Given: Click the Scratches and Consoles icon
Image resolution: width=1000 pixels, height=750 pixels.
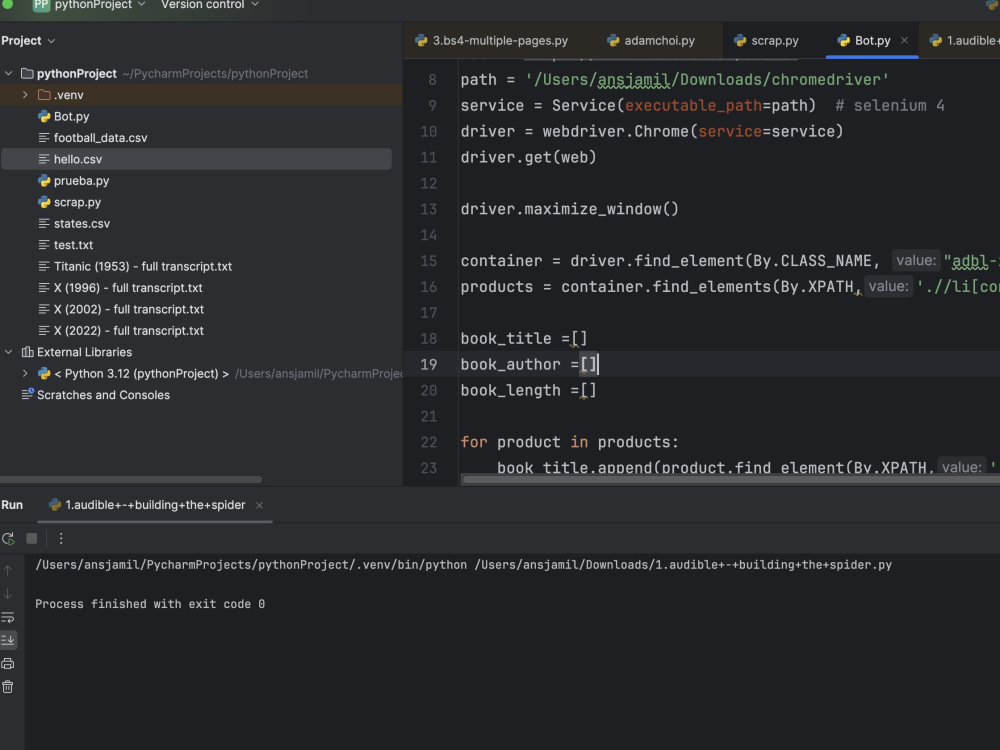Looking at the screenshot, I should click(x=27, y=395).
